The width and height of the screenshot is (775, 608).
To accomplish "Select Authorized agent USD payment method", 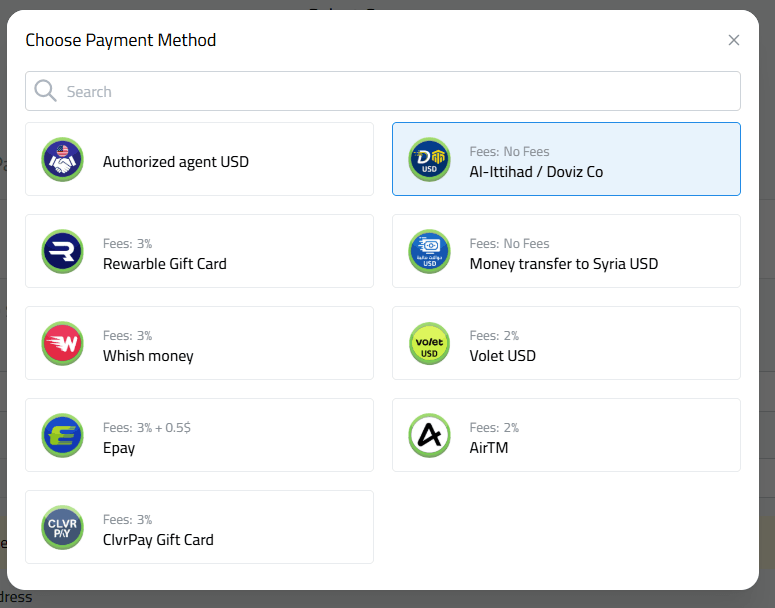I will point(199,159).
